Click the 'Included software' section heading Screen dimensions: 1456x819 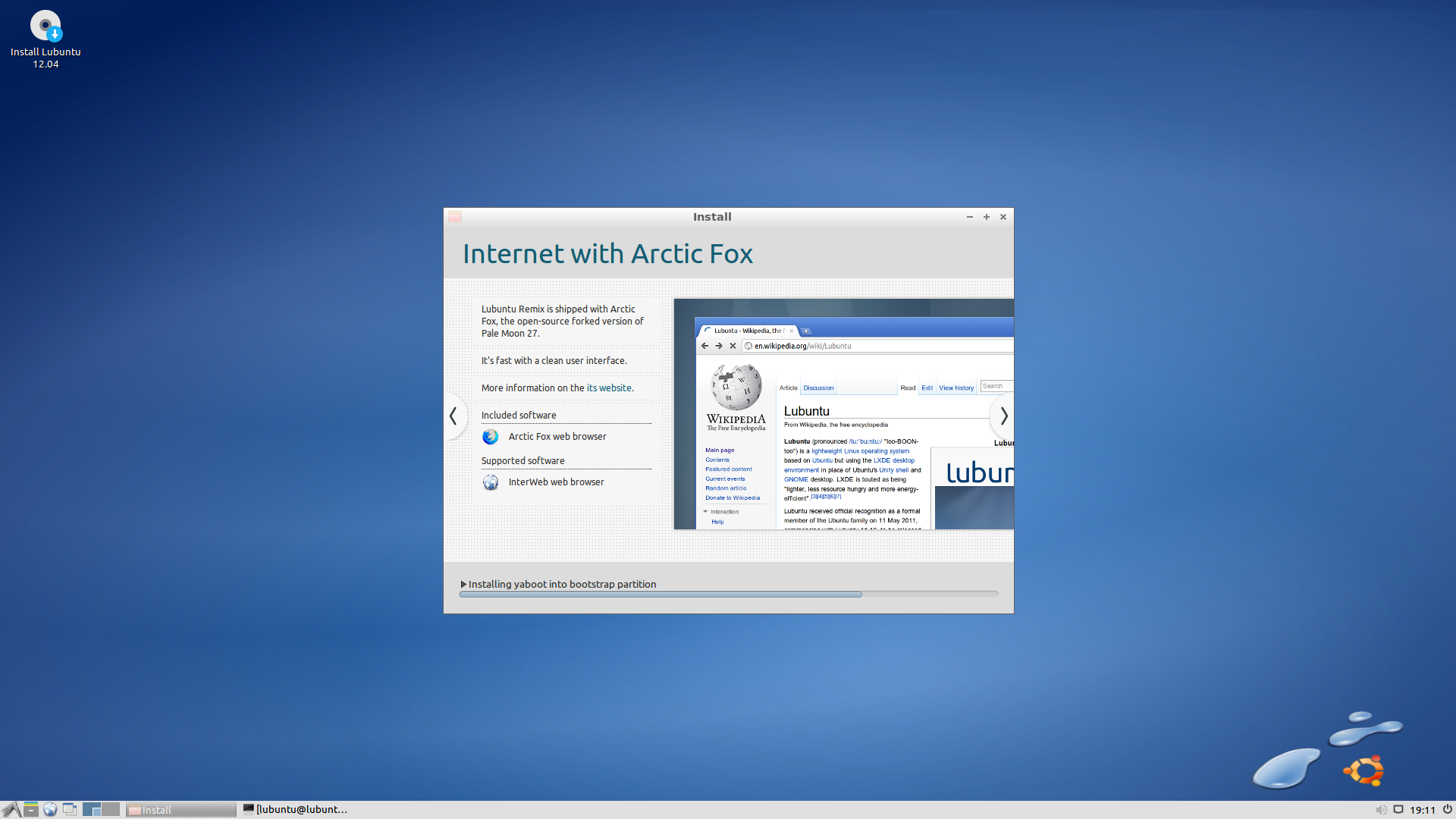519,416
